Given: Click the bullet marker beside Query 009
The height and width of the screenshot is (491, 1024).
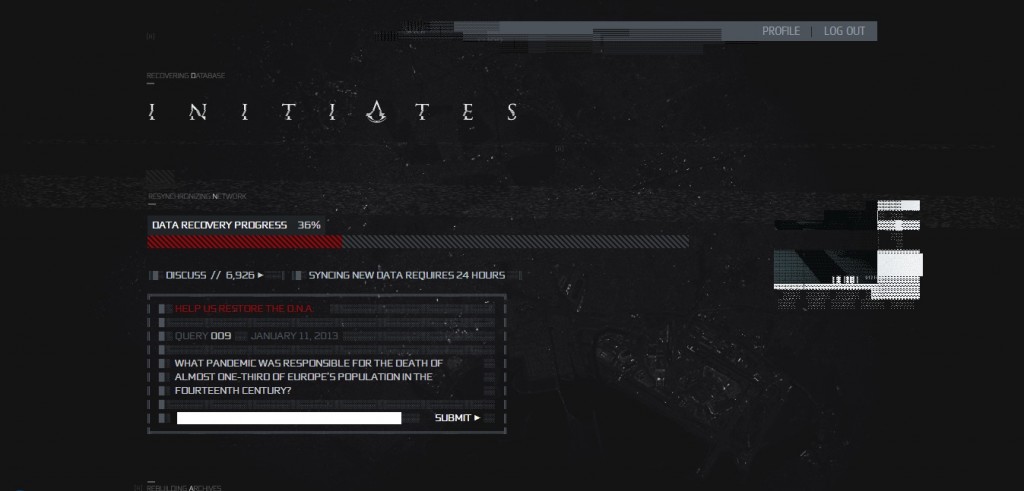Looking at the screenshot, I should [162, 336].
